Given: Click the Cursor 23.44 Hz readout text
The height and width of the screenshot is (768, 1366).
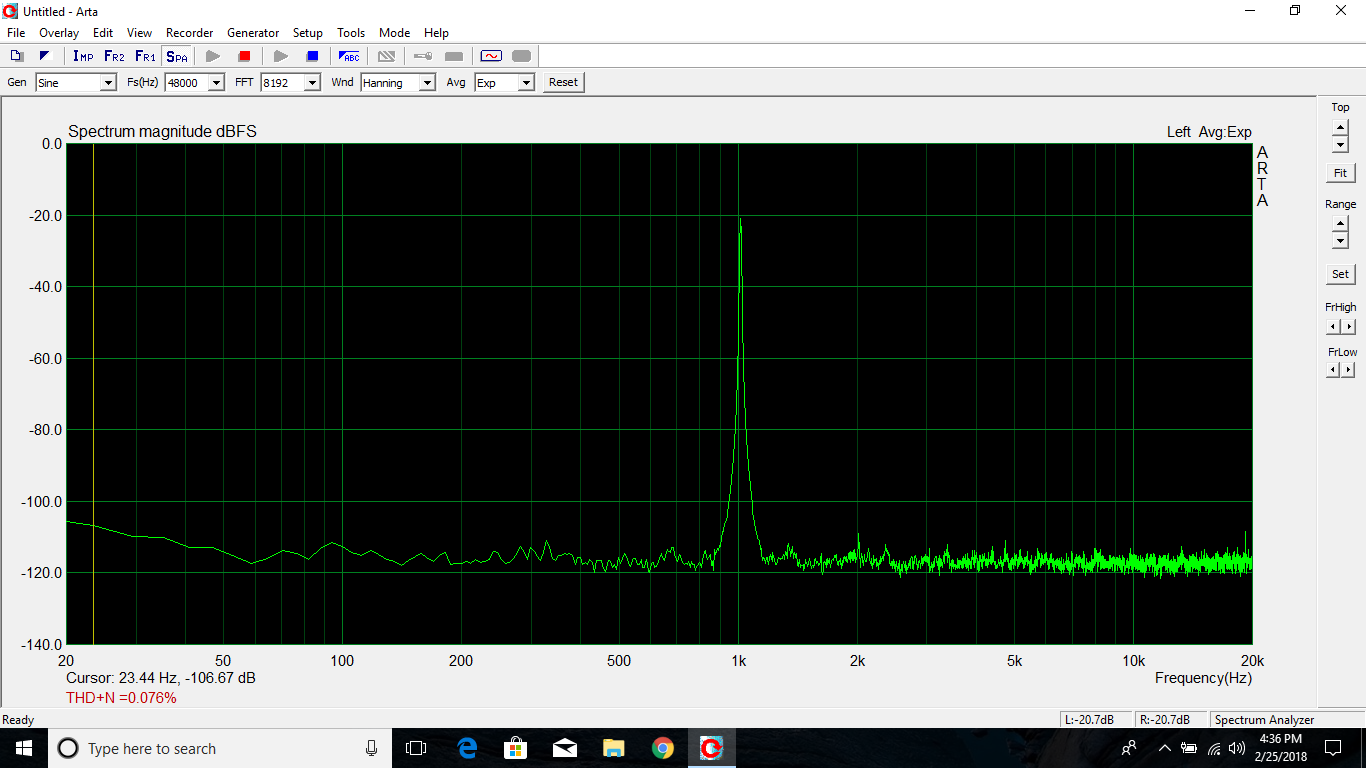Looking at the screenshot, I should [x=161, y=678].
